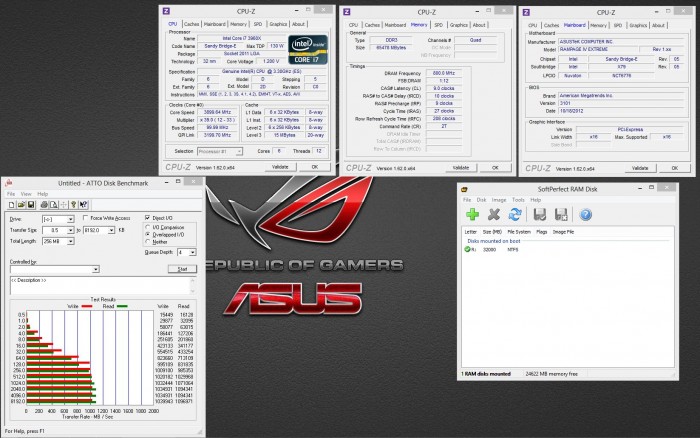Click Core Speed value in CPU-Z
Screen dimensions: 700x438
pyautogui.click(x=217, y=112)
